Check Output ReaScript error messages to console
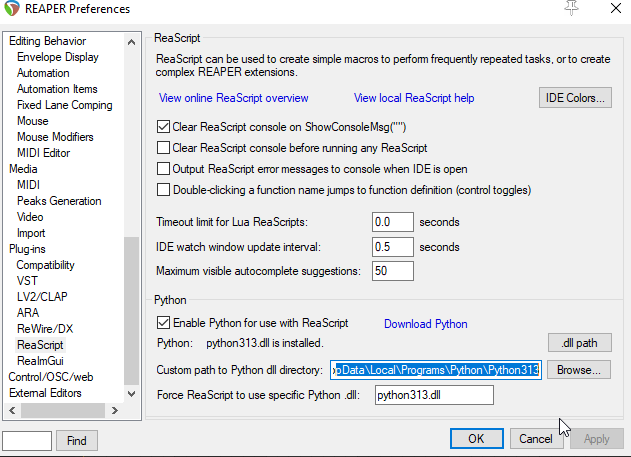Screen dimensions: 631x457 pos(165,168)
